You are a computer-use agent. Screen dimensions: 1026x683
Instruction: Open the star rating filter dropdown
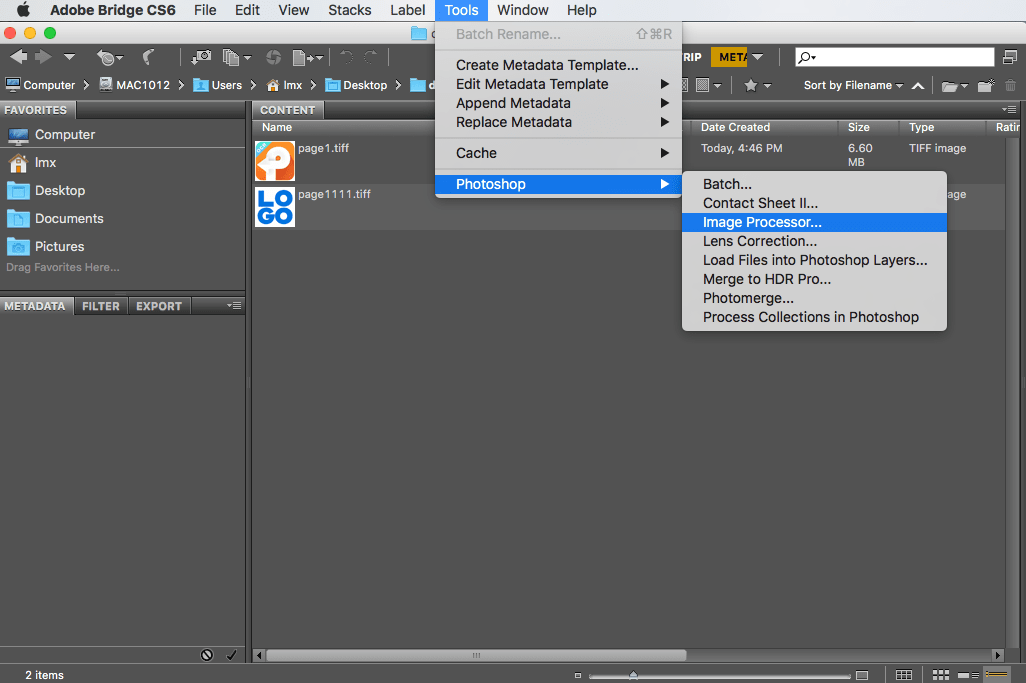(x=758, y=85)
